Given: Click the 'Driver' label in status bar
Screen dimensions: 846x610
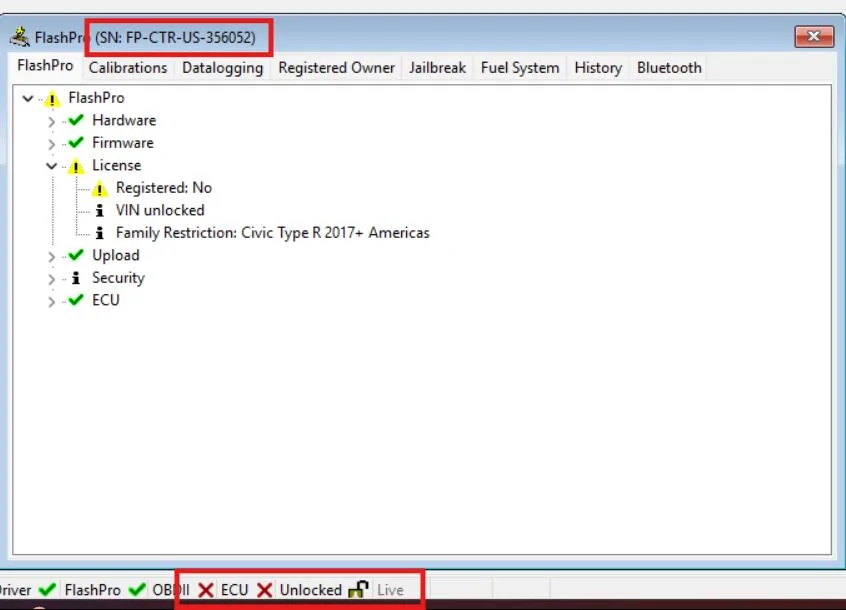Looking at the screenshot, I should [15, 590].
